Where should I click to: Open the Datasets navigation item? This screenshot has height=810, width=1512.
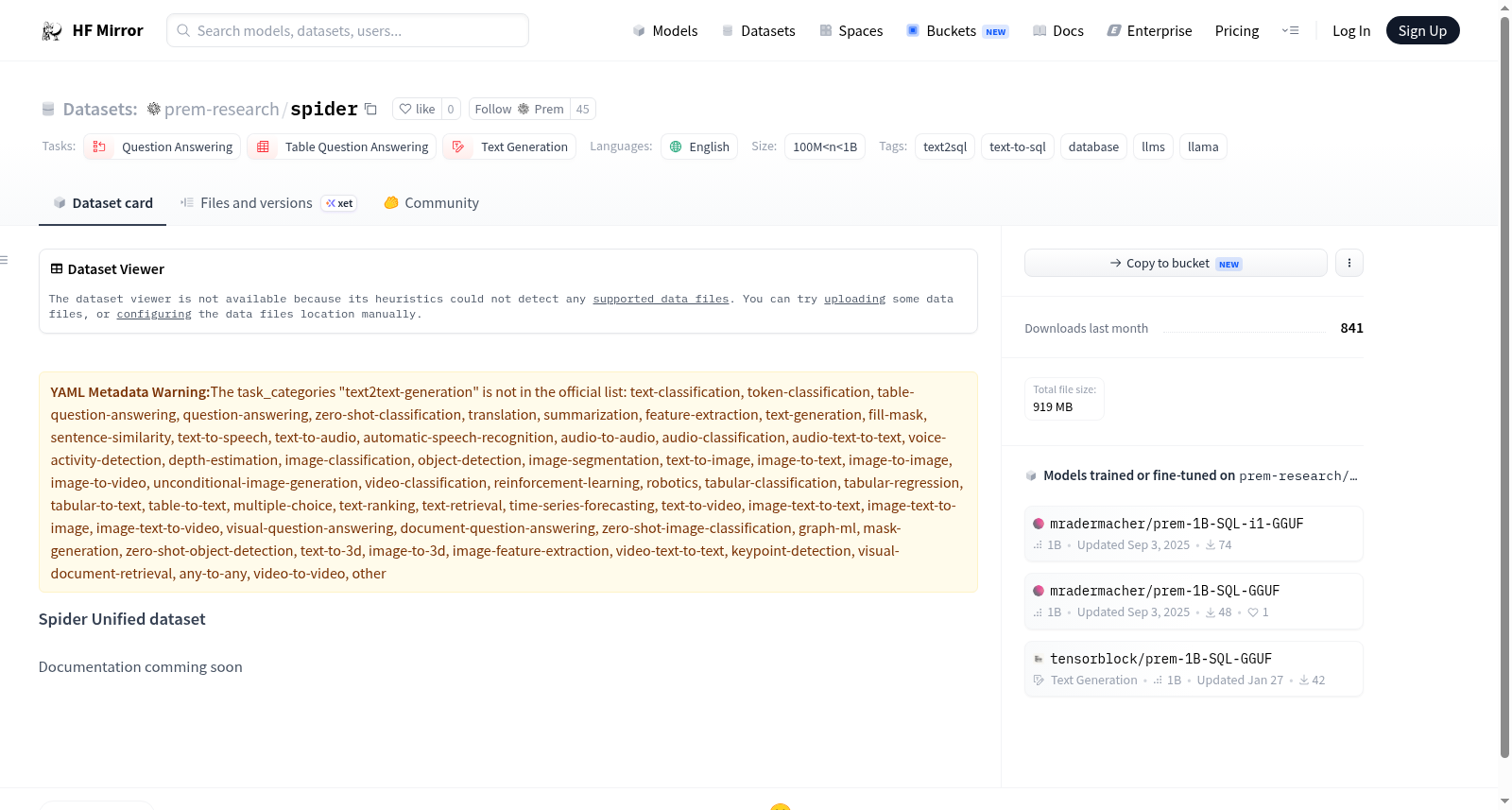click(759, 31)
